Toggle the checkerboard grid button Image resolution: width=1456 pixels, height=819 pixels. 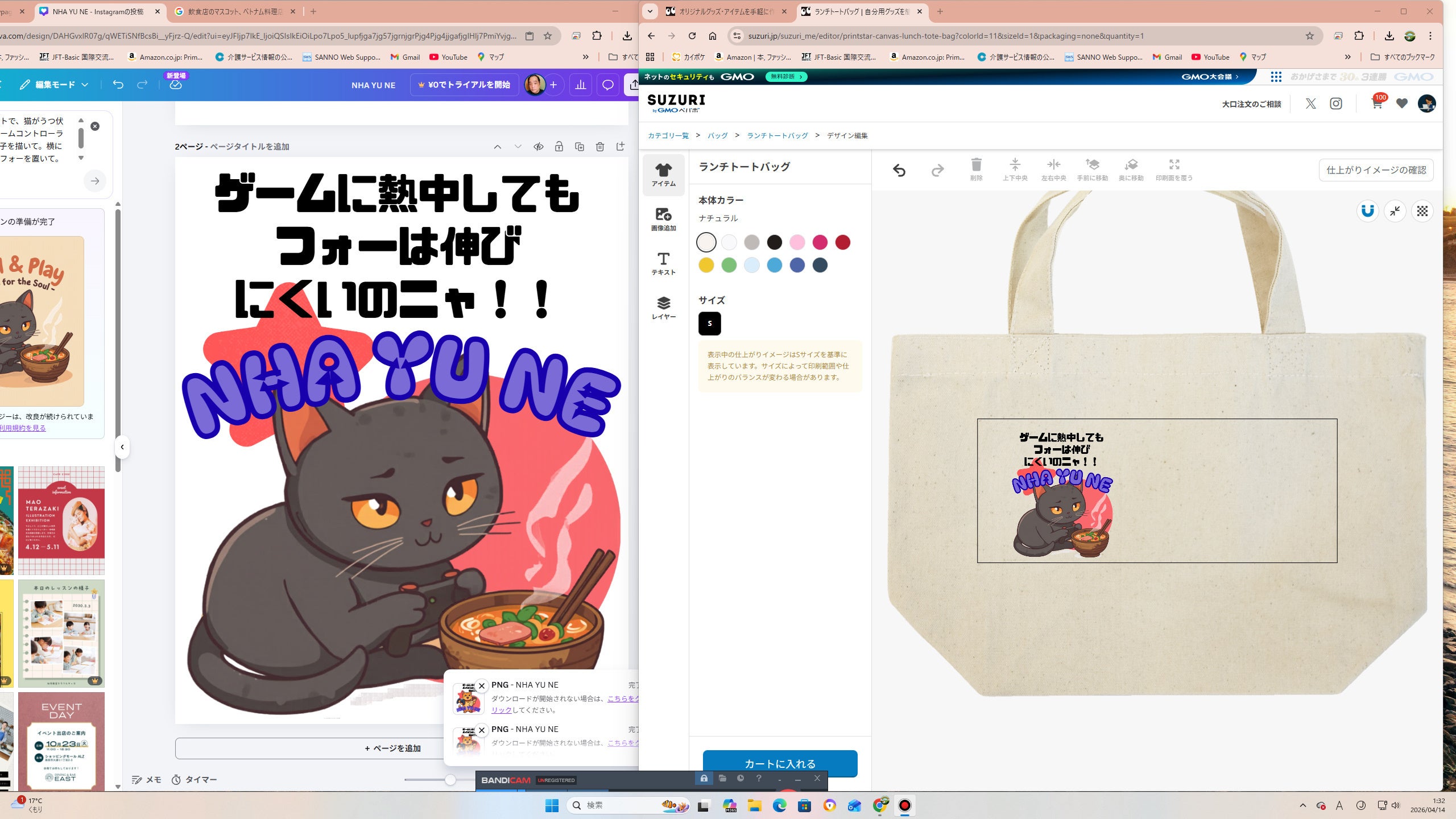tap(1422, 211)
